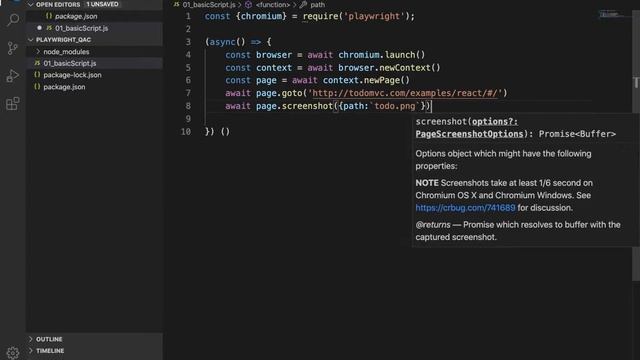Click the 1 UNSAVED badge
The height and width of the screenshot is (360, 640).
[x=102, y=4]
